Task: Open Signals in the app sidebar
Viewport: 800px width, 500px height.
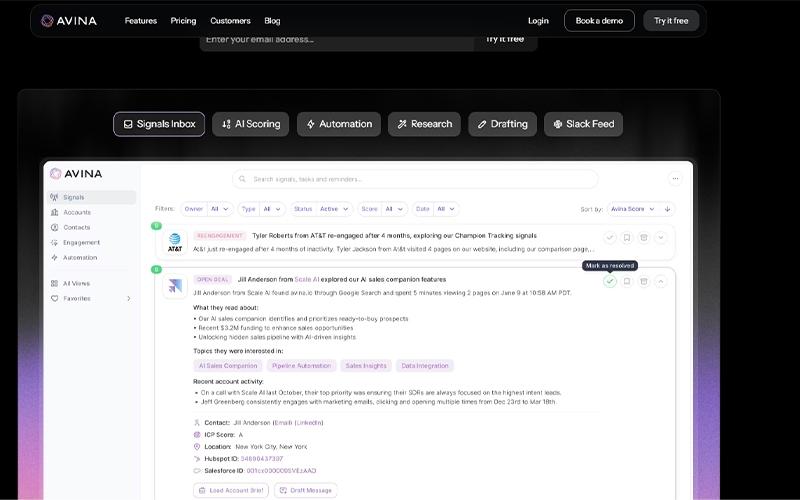Action: (91, 197)
